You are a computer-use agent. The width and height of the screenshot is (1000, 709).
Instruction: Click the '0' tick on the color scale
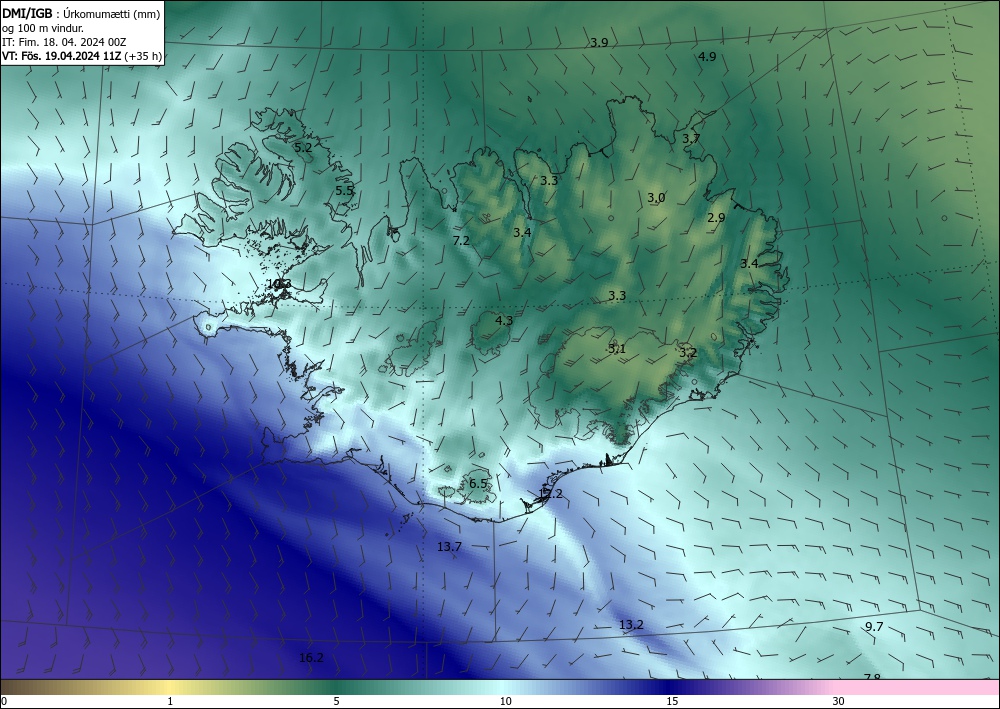click(x=4, y=701)
